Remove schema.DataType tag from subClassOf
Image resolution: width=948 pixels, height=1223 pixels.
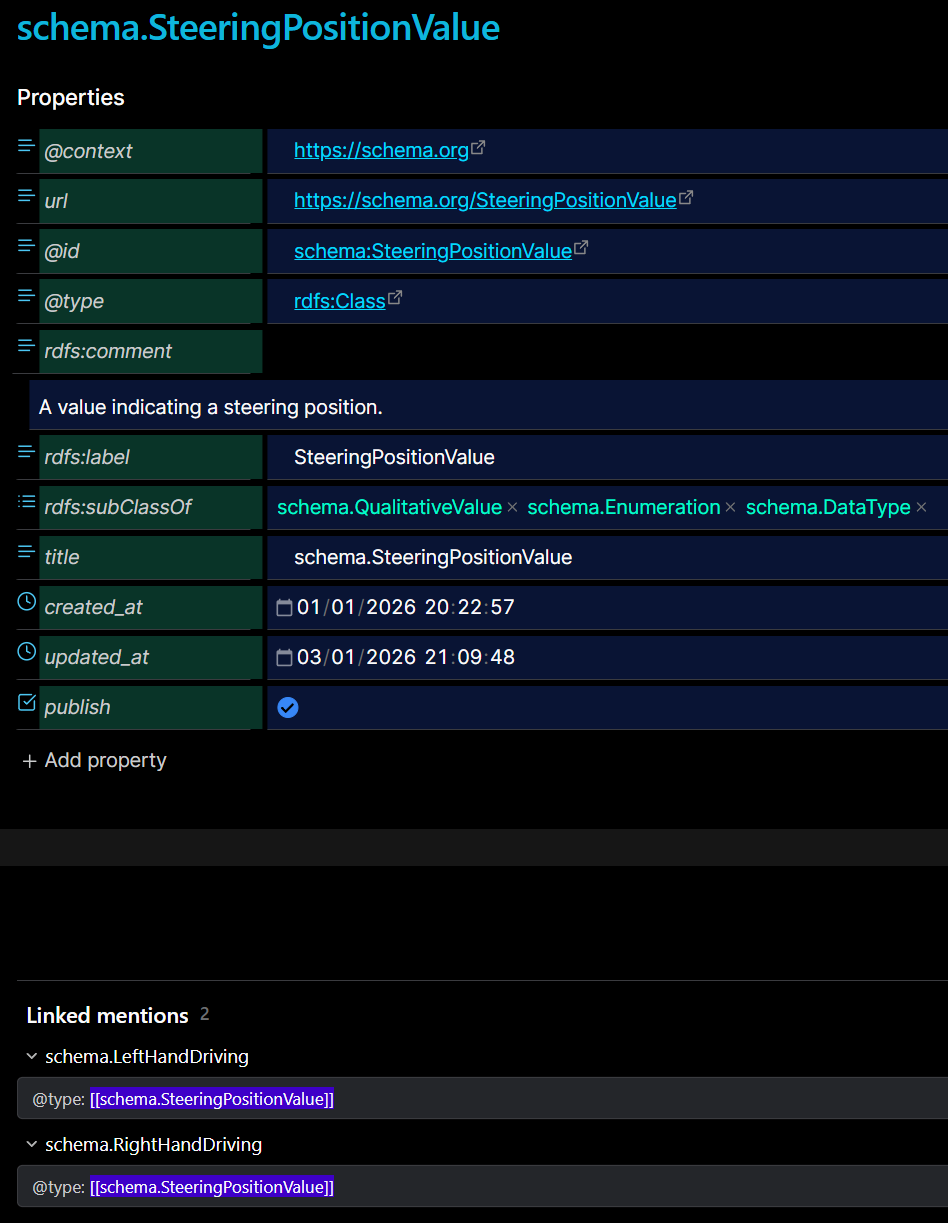922,508
